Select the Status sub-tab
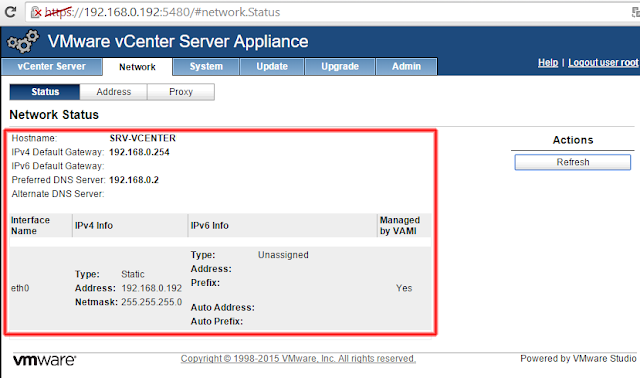 [x=45, y=92]
